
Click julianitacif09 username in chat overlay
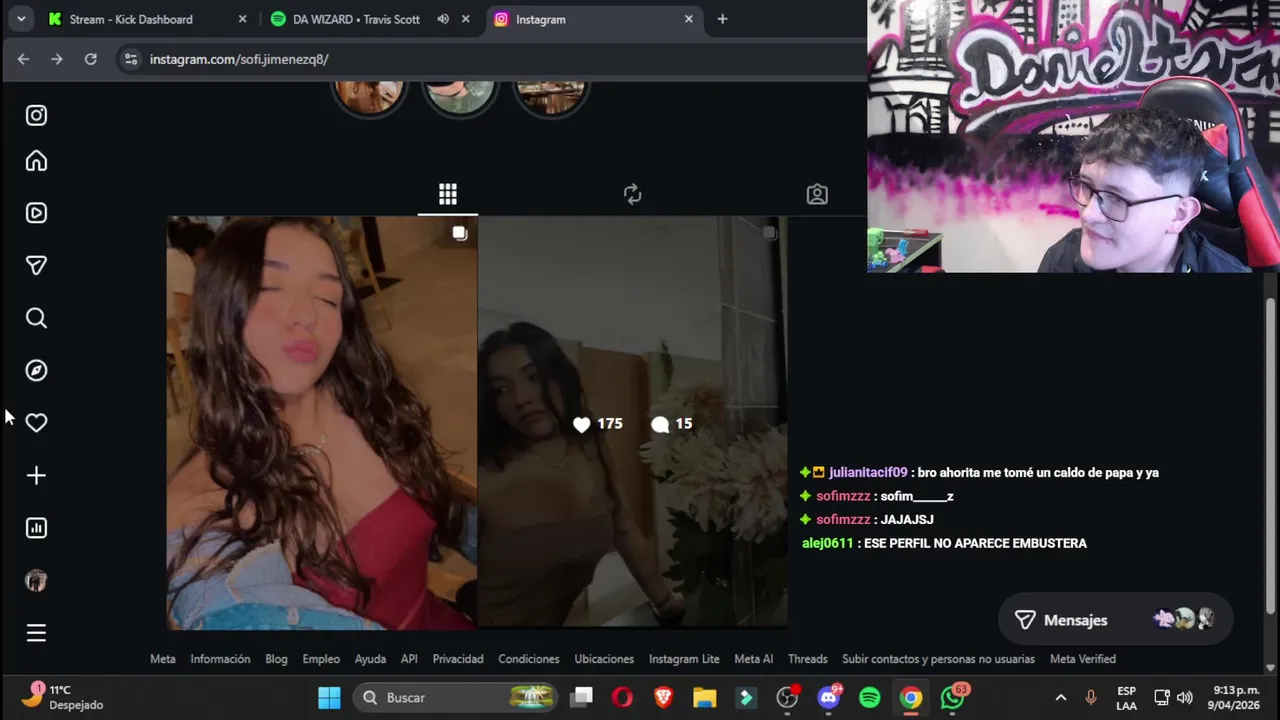[x=868, y=473]
